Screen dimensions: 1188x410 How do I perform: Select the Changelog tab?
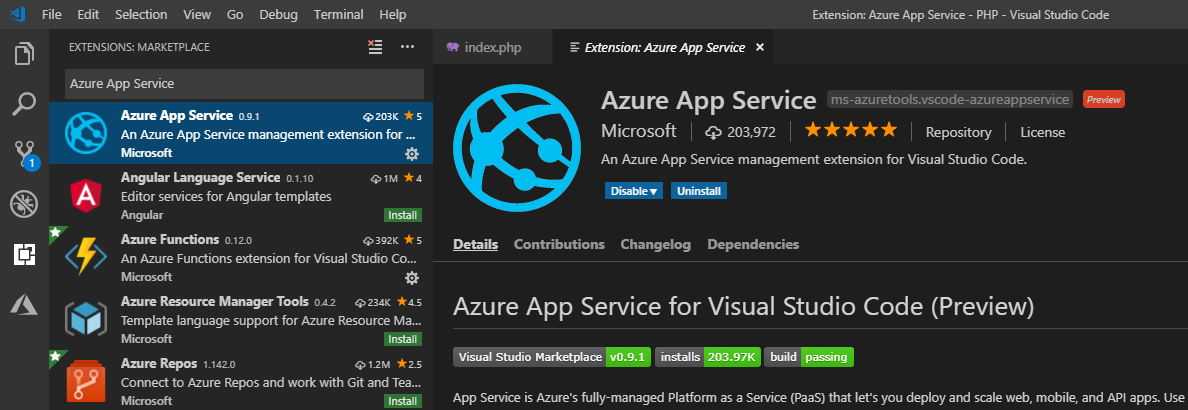pos(655,244)
